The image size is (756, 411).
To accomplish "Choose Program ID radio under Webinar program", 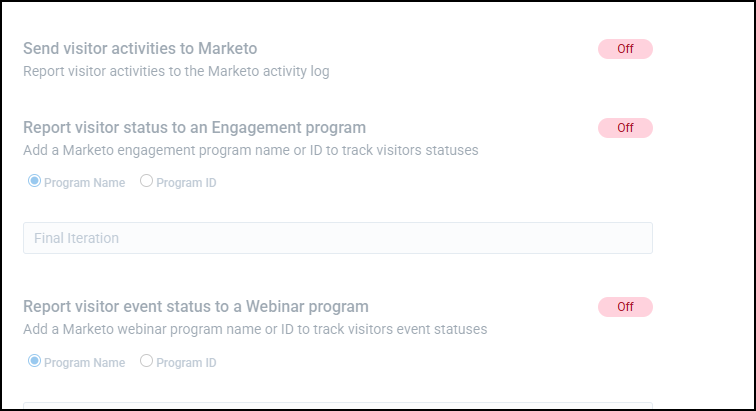I will point(146,361).
